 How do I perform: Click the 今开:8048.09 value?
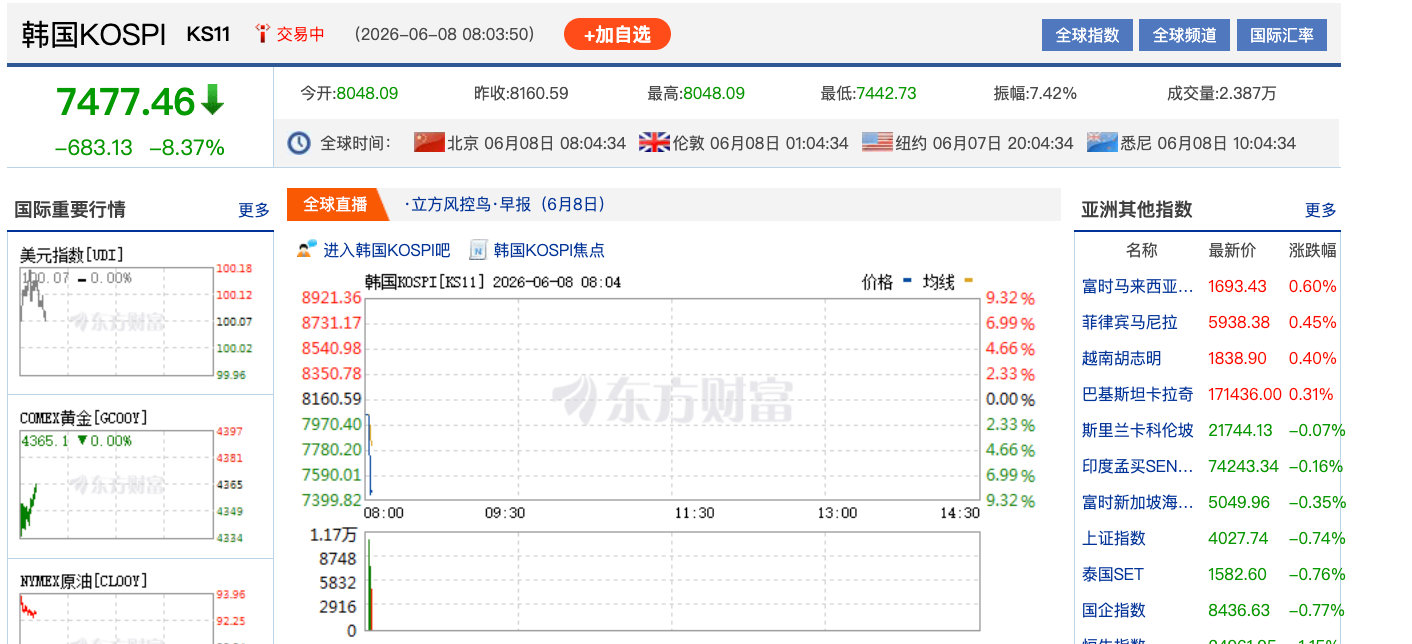[x=349, y=93]
